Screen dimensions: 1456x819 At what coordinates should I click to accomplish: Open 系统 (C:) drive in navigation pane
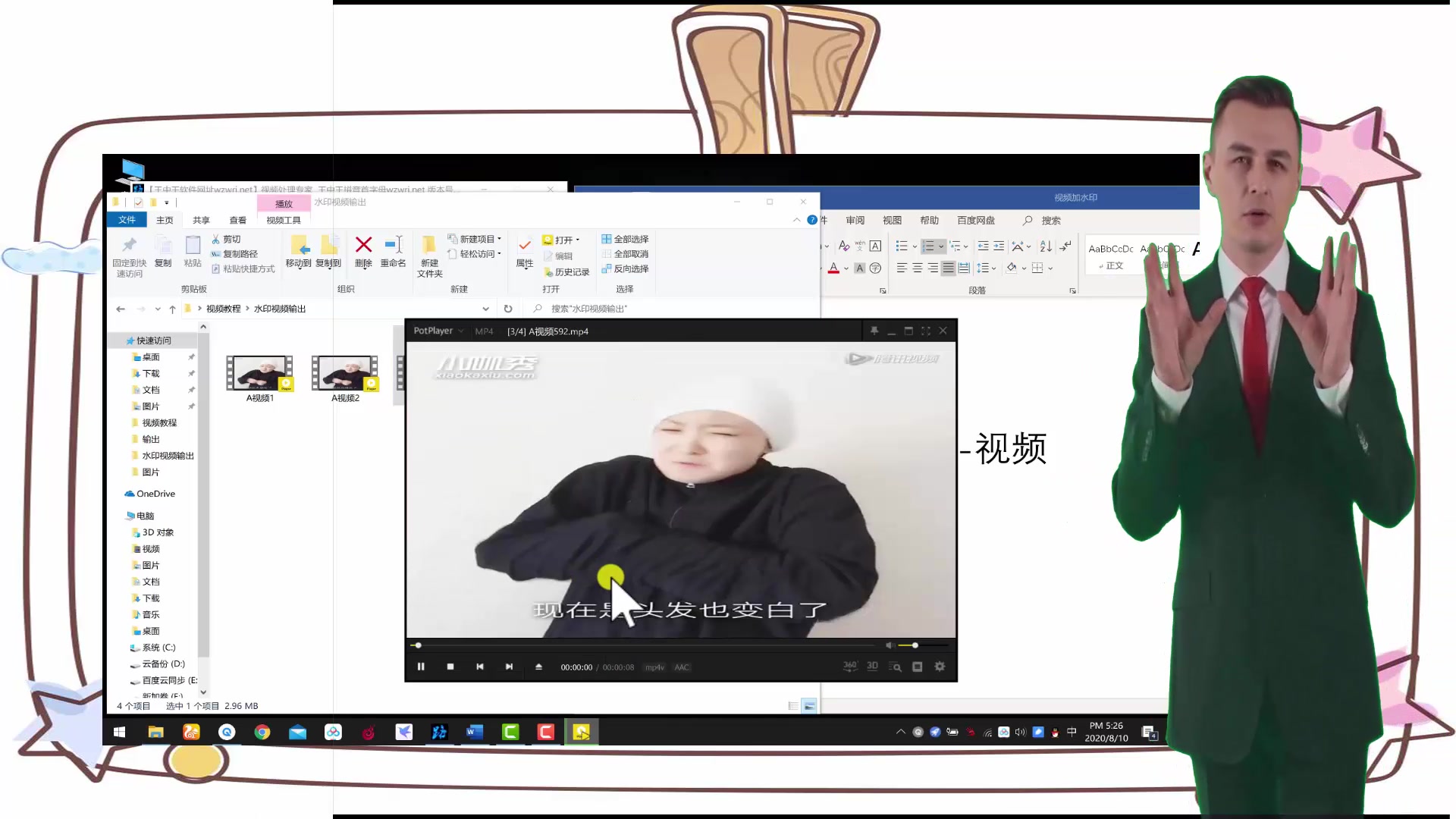click(152, 648)
